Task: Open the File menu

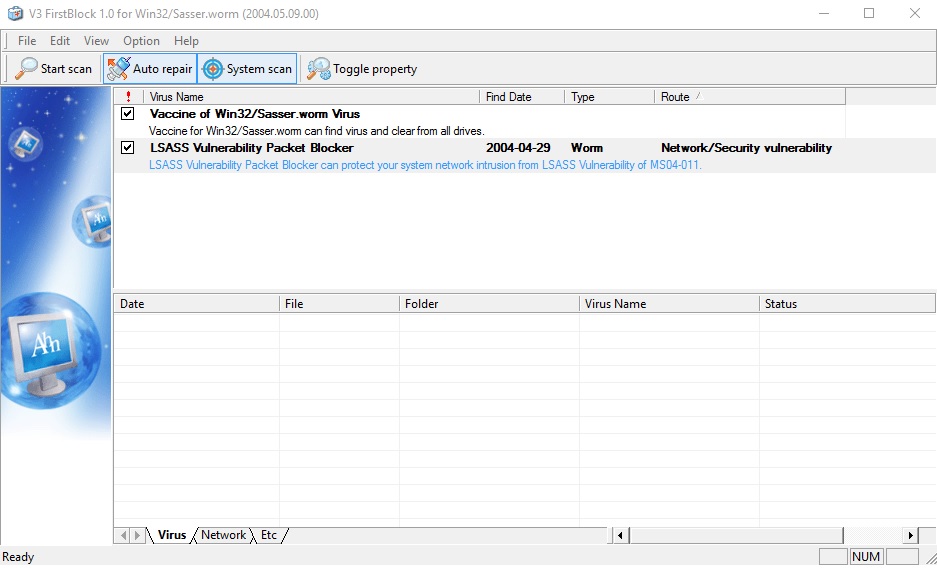Action: (x=27, y=41)
